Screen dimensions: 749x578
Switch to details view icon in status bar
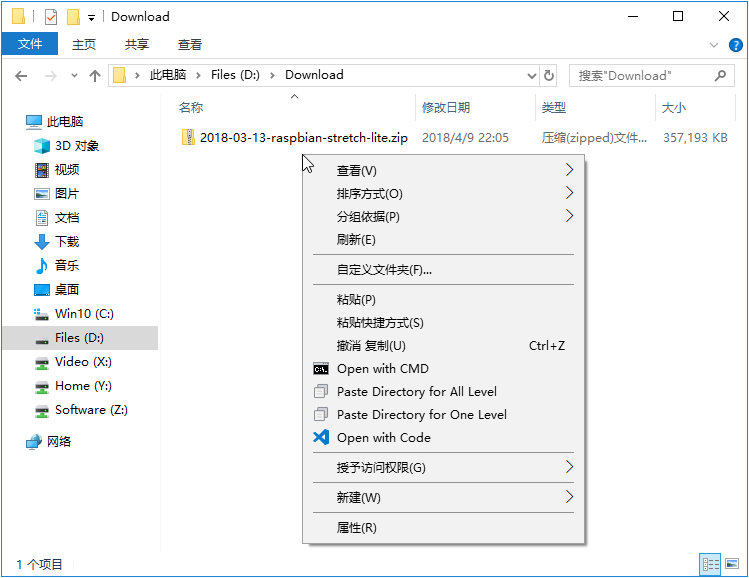point(710,565)
